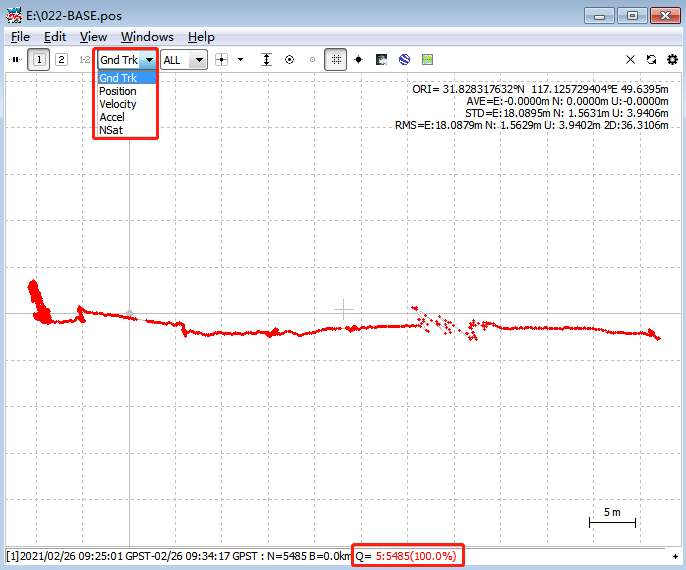The image size is (686, 570).
Task: Click the STD statistics text line
Action: tap(567, 113)
